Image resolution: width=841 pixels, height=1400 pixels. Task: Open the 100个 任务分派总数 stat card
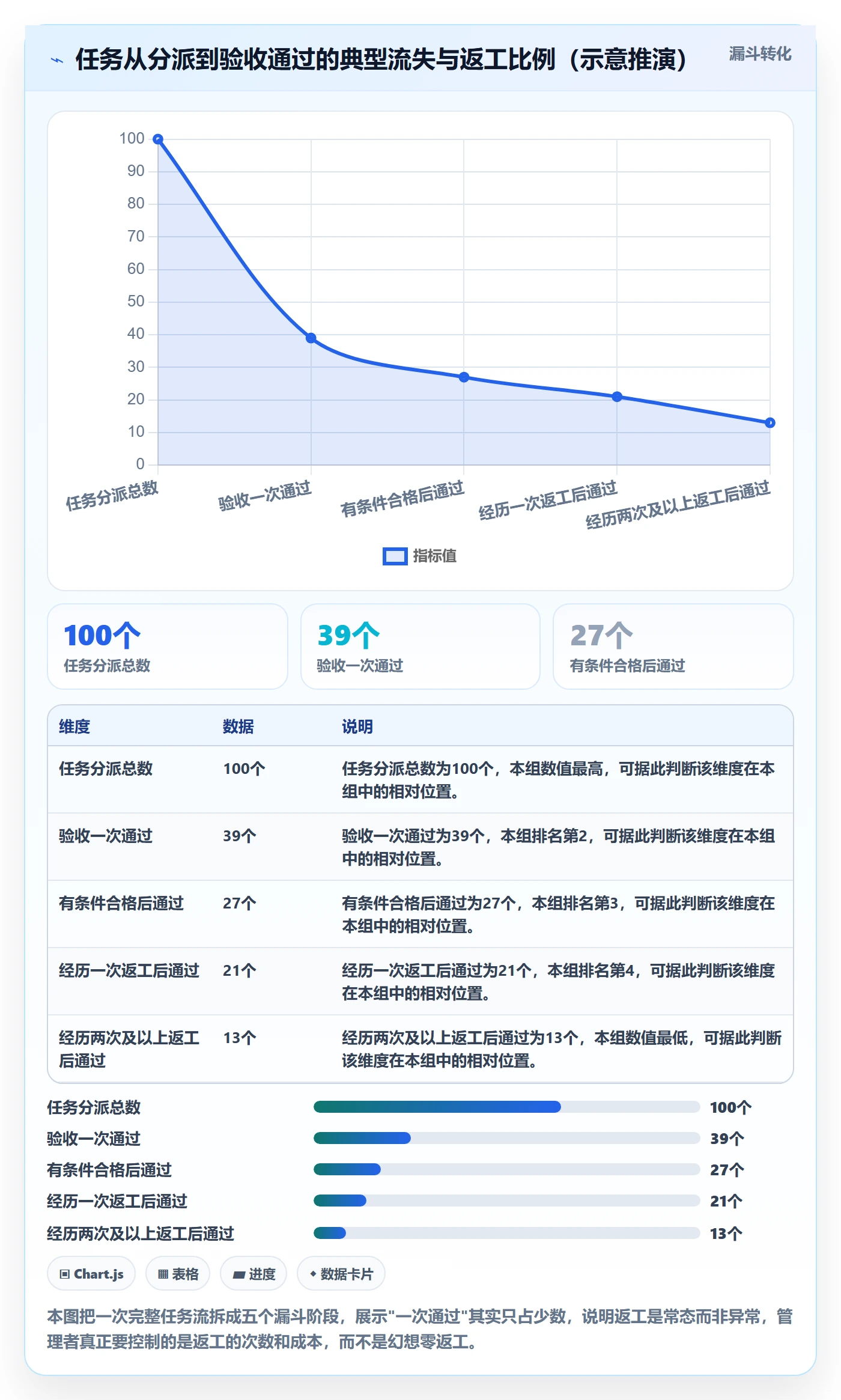(168, 647)
